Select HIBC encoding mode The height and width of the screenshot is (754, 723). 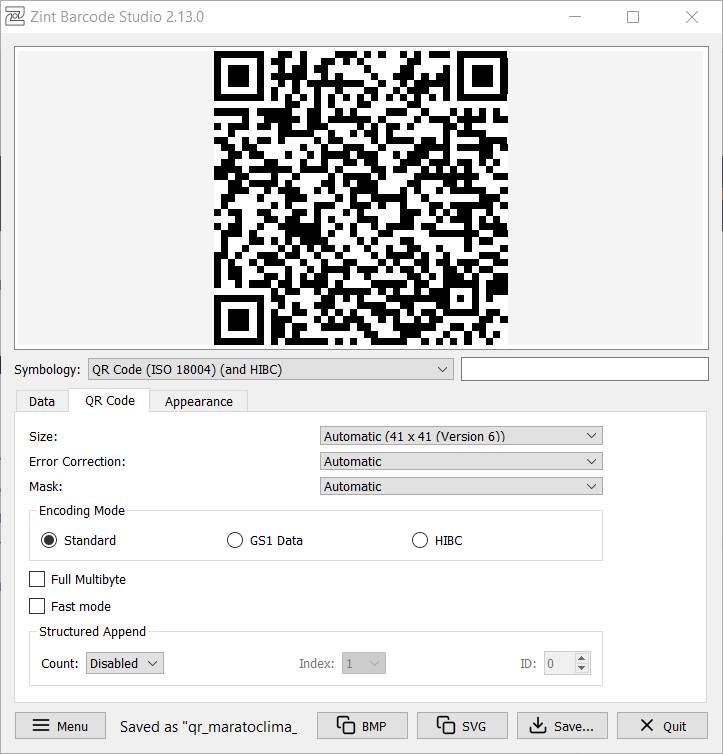coord(420,541)
